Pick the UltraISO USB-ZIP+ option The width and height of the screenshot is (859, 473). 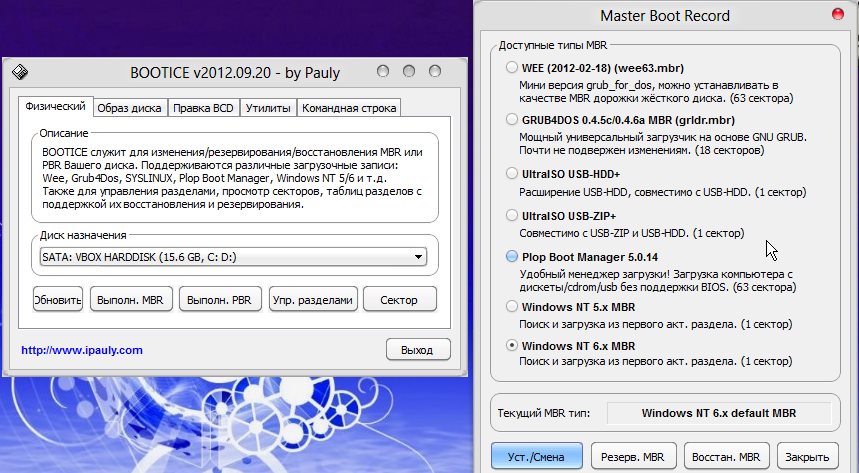pos(513,215)
